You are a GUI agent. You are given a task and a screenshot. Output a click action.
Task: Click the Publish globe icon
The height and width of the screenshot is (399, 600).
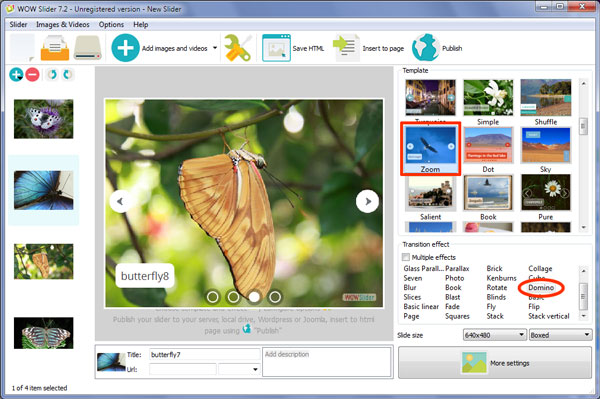tap(426, 48)
